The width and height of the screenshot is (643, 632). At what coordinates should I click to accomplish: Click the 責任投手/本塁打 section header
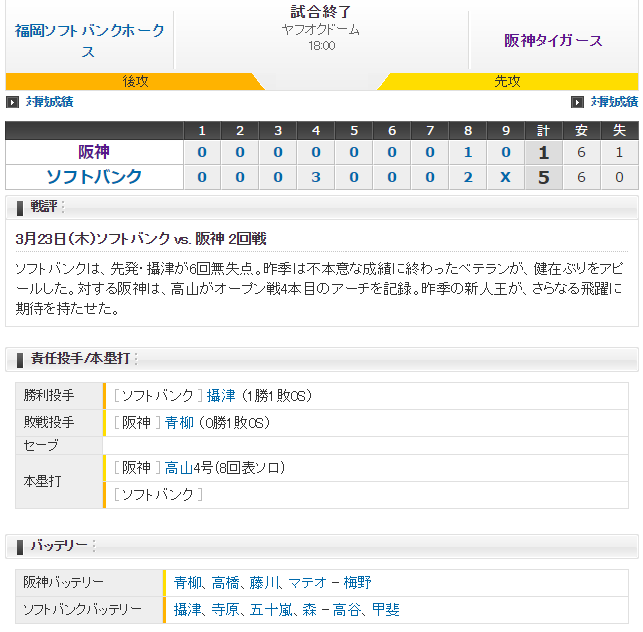click(322, 359)
